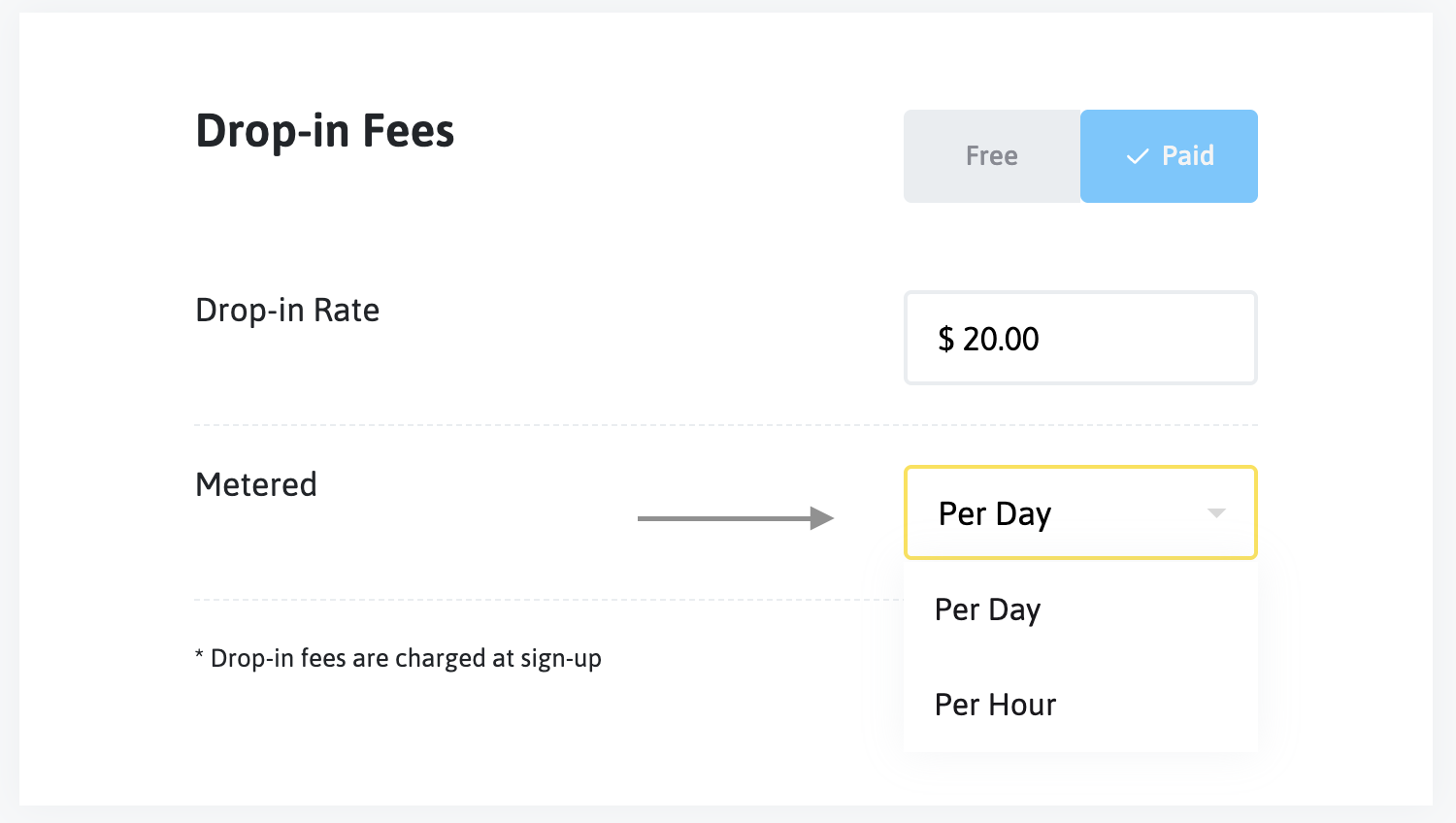Click the asterisk before the footnote
Viewport: 1456px width, 823px height.
click(199, 656)
